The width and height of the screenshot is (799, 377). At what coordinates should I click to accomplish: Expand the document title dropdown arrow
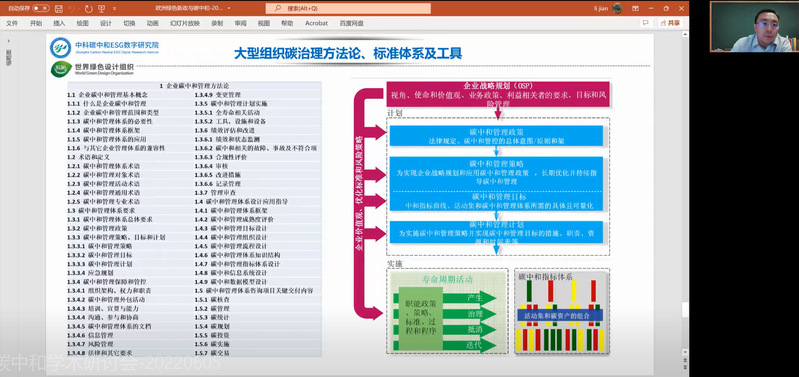pyautogui.click(x=229, y=9)
